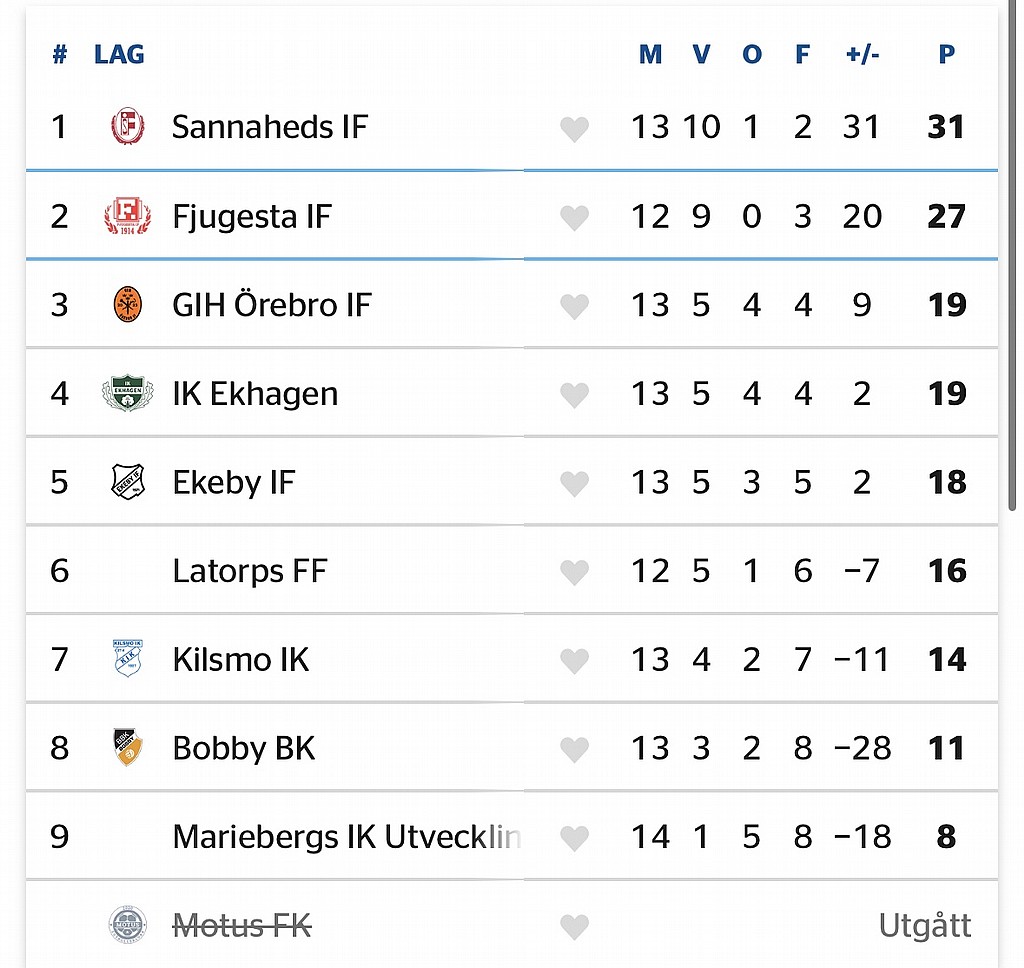This screenshot has height=968, width=1024.
Task: Click the Ekeby IF shield logo
Action: point(127,481)
